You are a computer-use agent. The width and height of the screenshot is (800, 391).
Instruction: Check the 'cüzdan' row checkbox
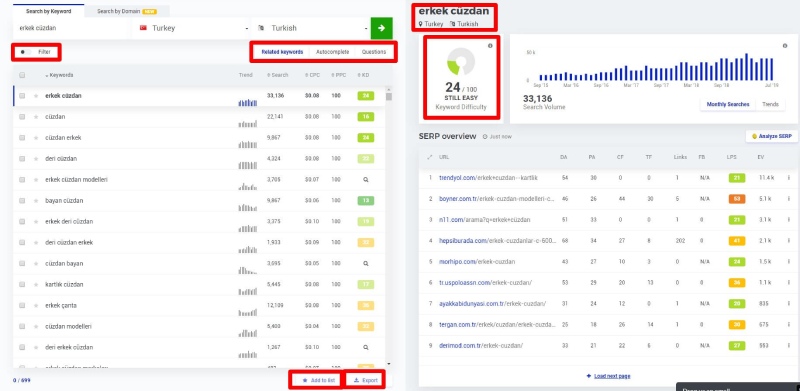[x=22, y=117]
